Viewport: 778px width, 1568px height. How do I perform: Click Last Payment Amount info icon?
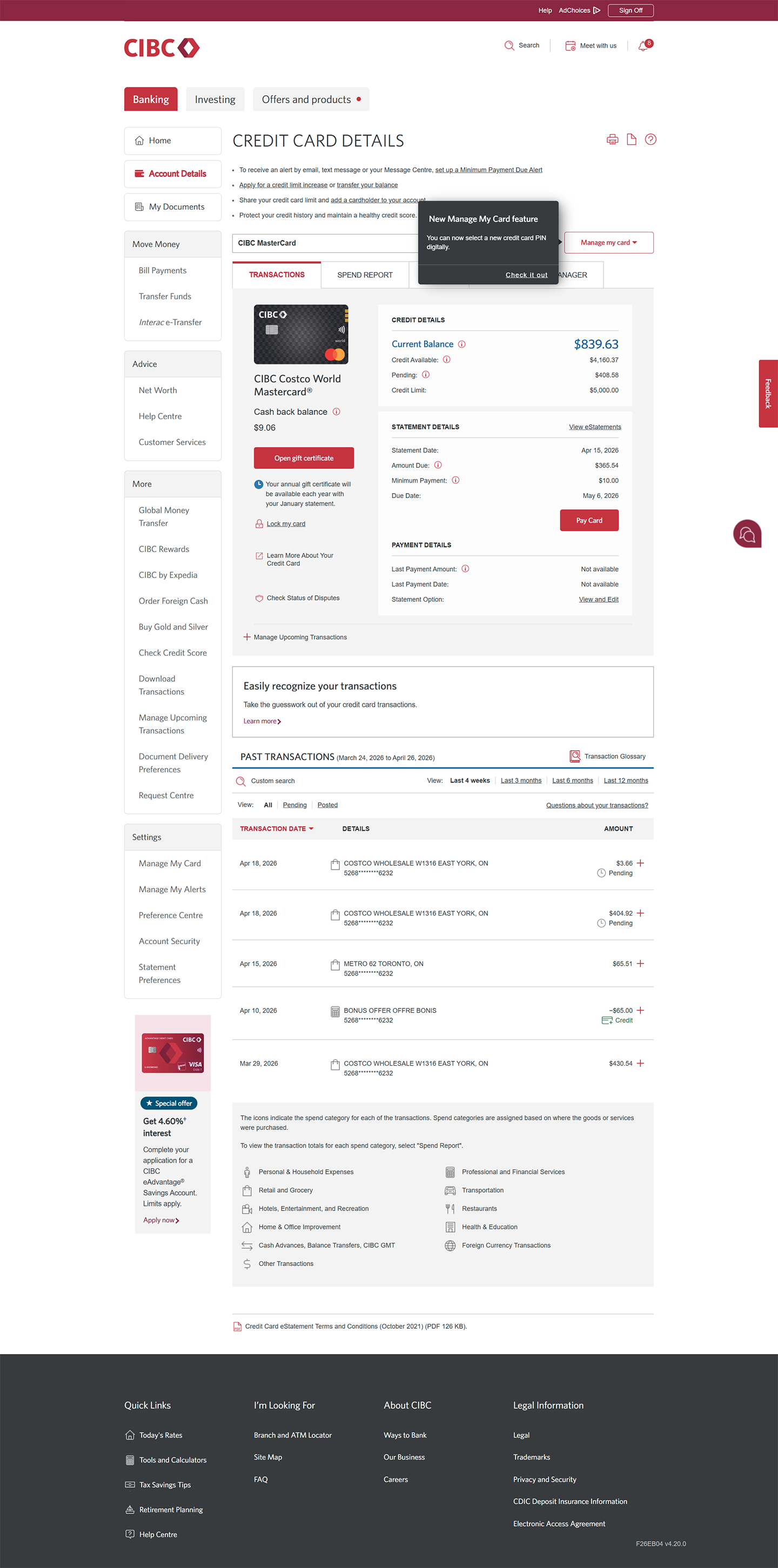pos(465,569)
